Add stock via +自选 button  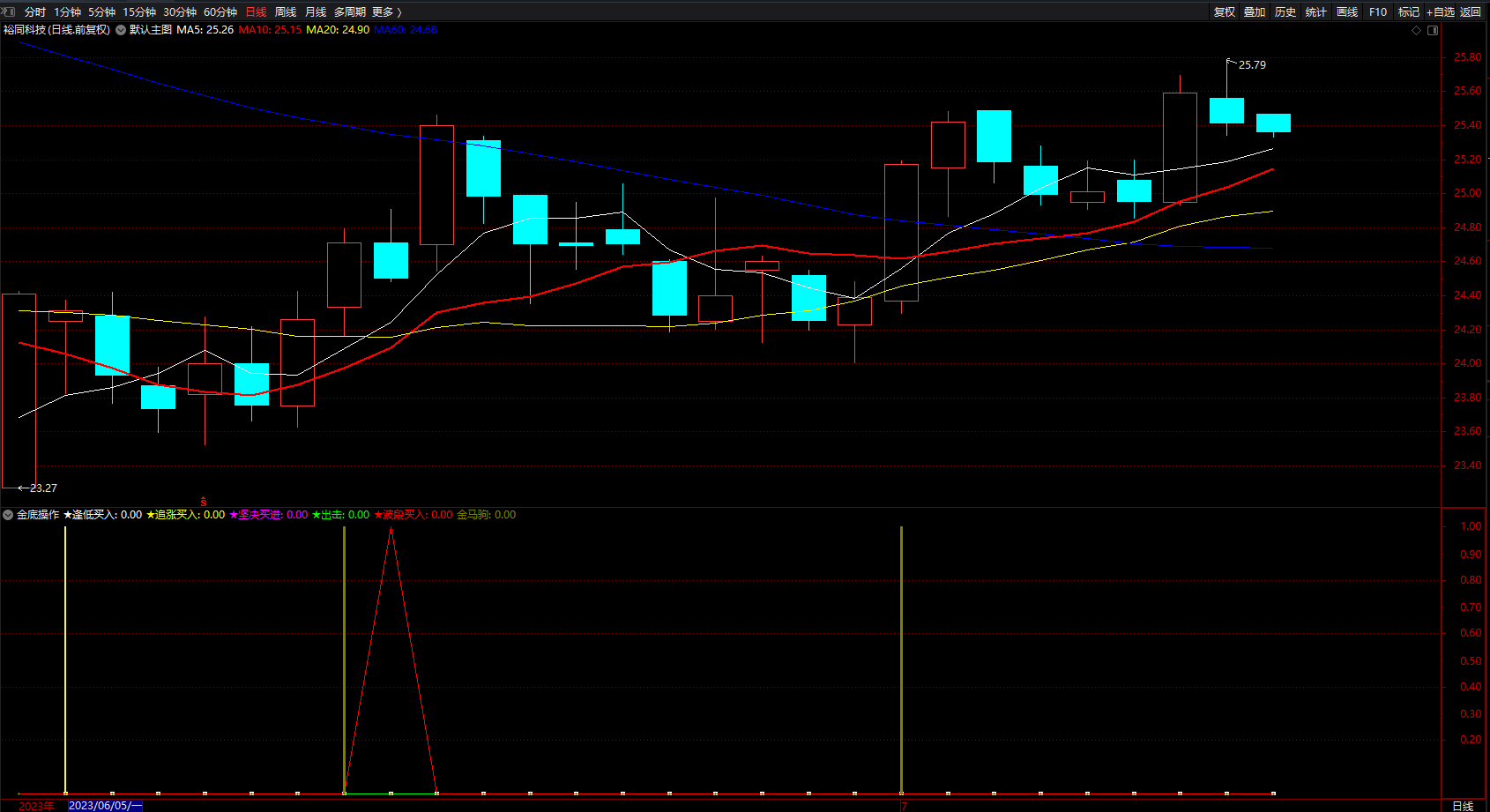[x=1441, y=12]
